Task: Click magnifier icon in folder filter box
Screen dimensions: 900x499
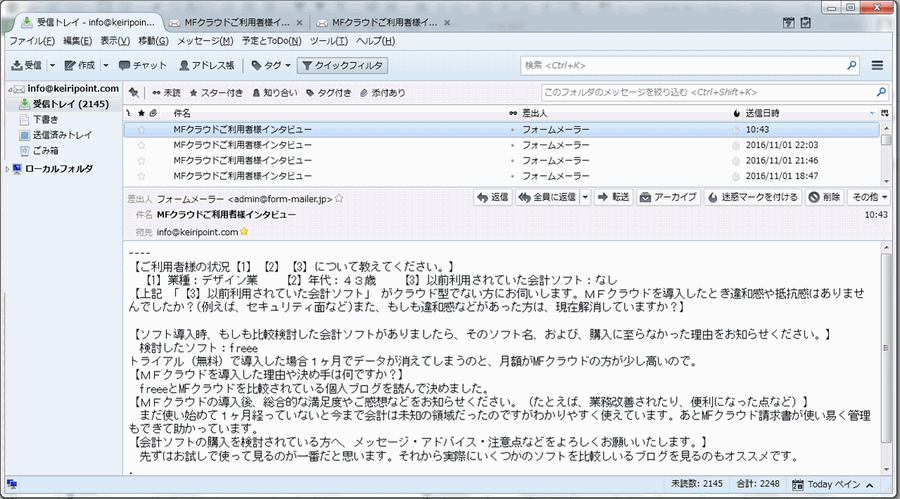Action: (881, 92)
